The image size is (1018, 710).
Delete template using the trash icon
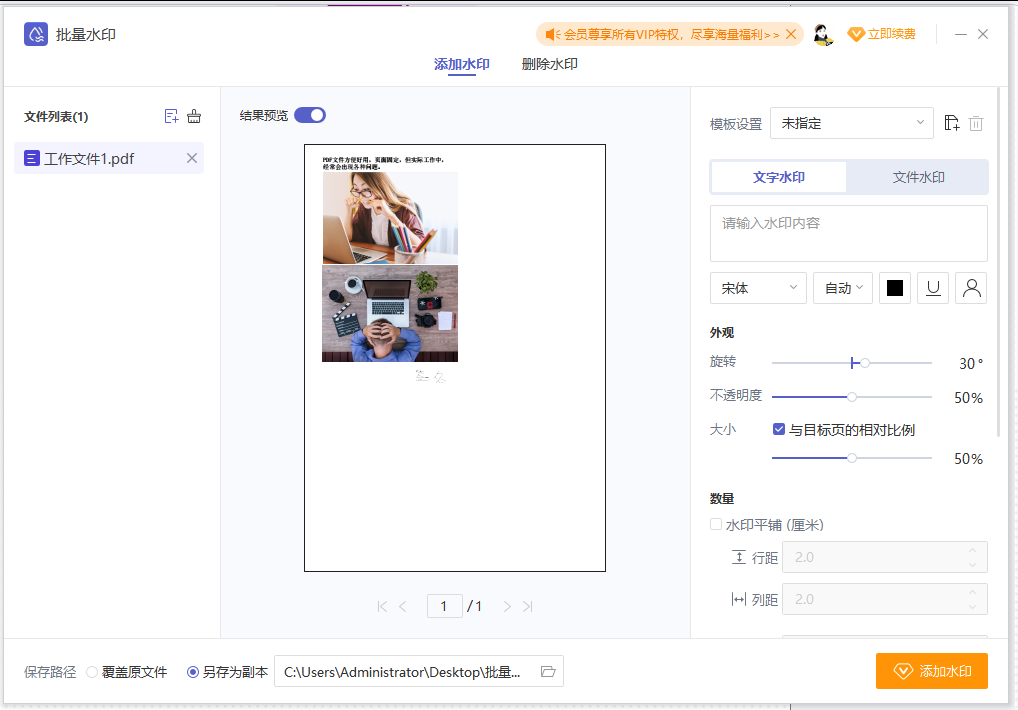point(976,123)
